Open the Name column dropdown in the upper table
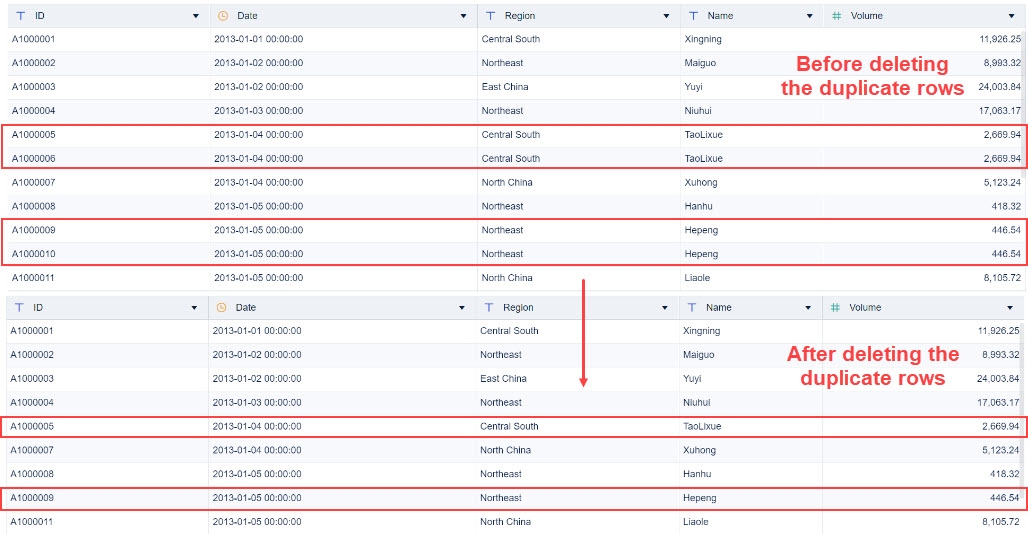The height and width of the screenshot is (534, 1028). [x=810, y=17]
